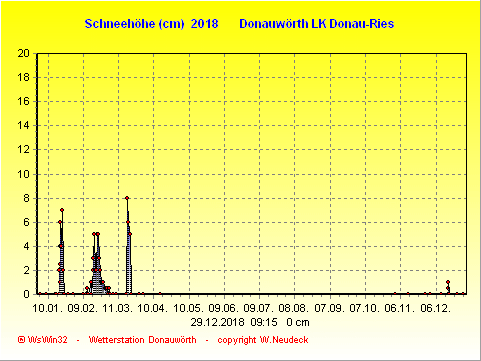Click the station name 'Donauwörth LK Donau-Ries'
The image size is (481, 361).
click(317, 24)
